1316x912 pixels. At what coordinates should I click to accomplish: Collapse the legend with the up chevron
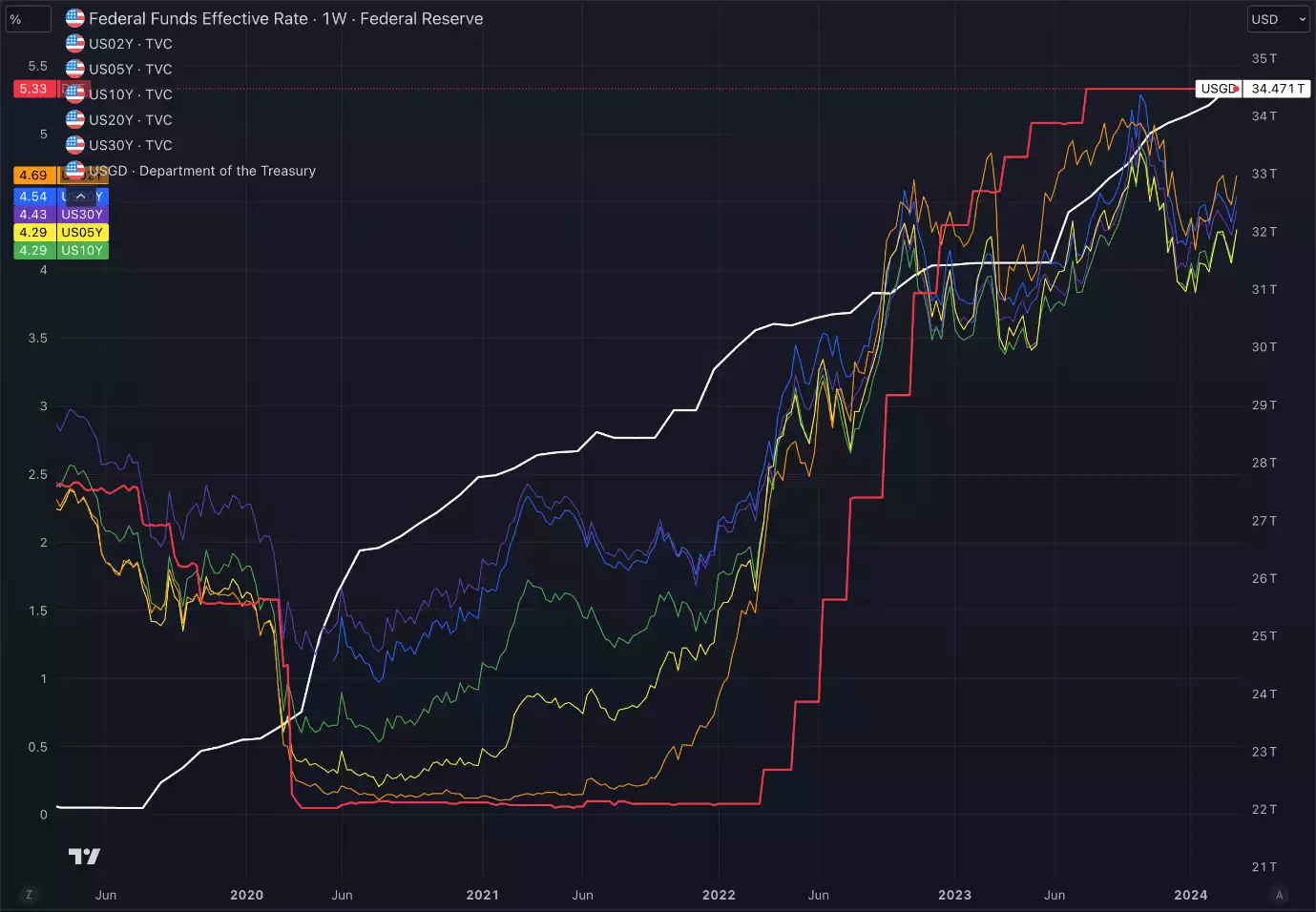tap(81, 196)
